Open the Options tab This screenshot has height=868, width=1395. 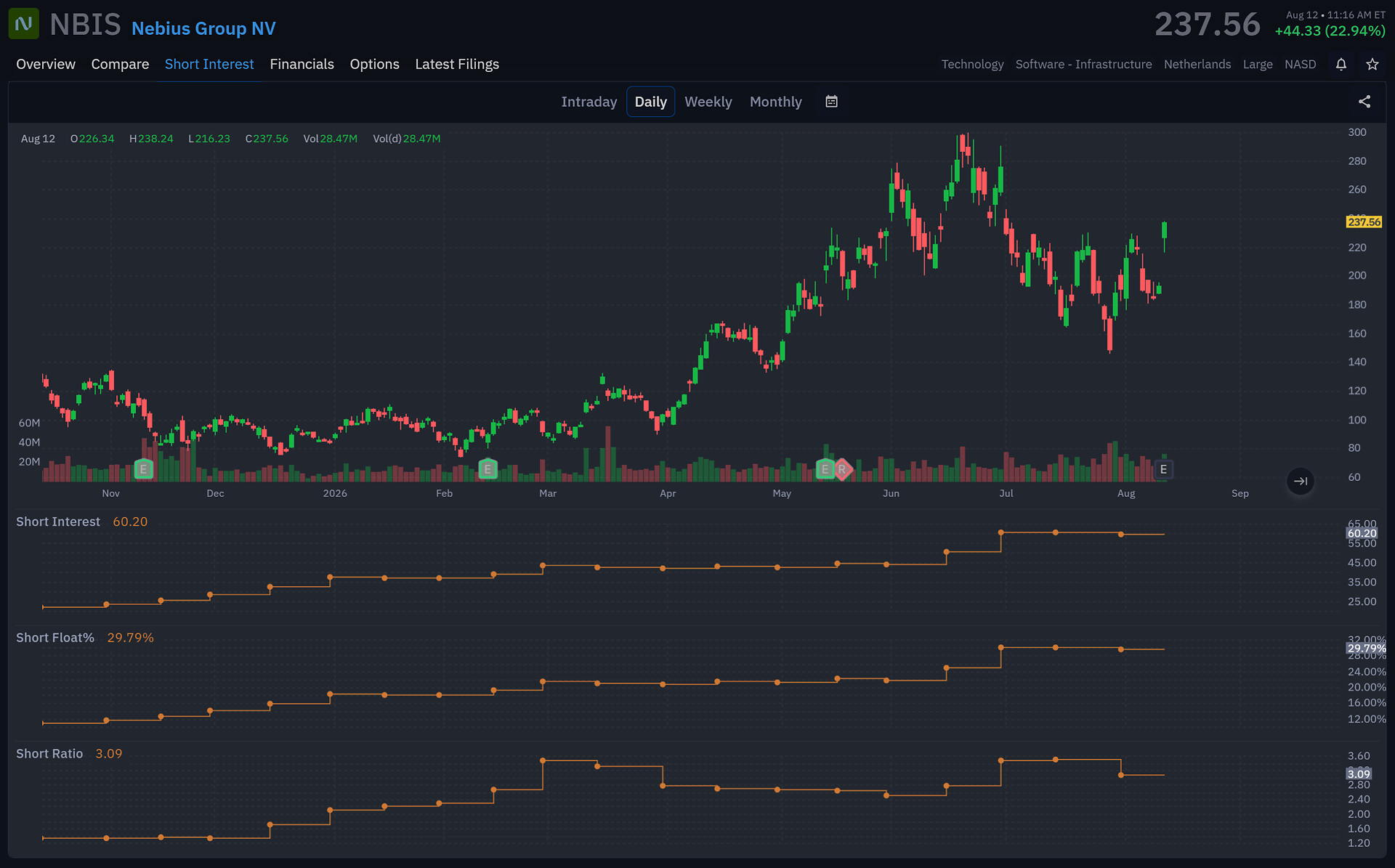coord(374,64)
